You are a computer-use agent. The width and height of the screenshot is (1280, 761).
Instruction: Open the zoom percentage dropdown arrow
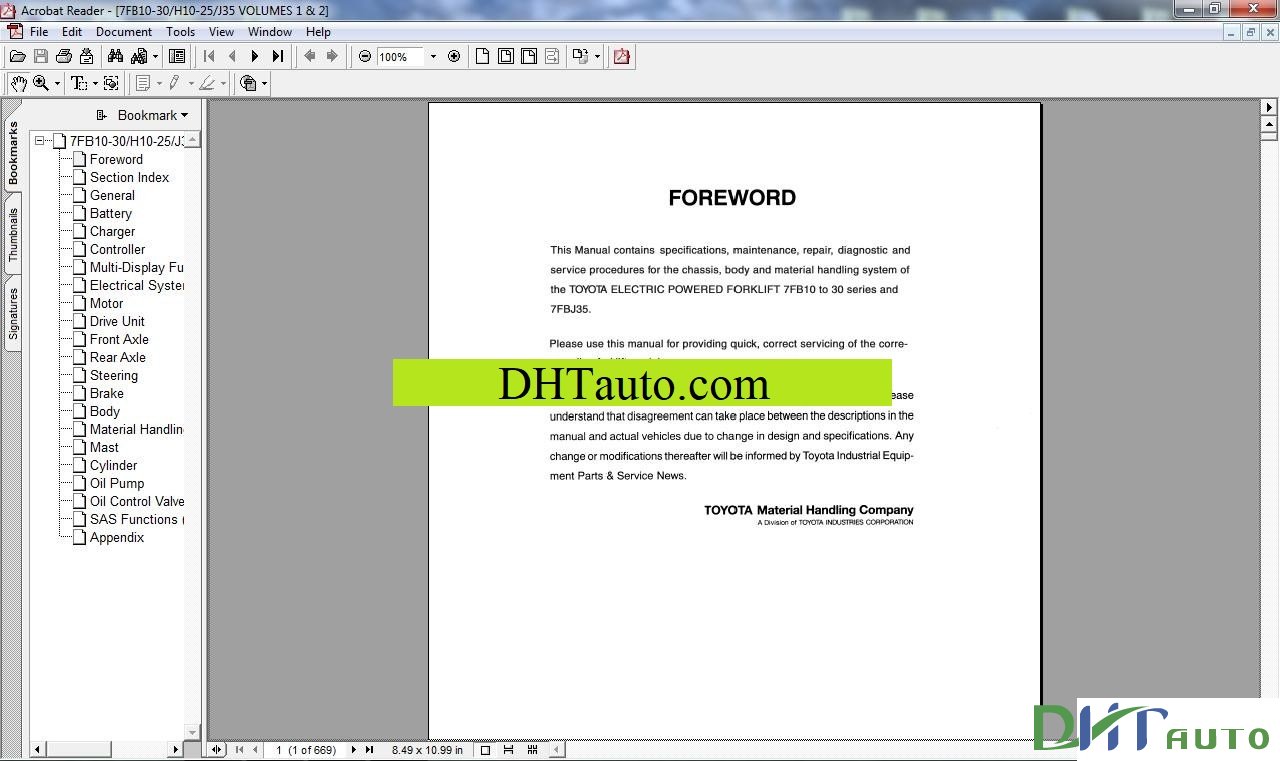point(433,56)
